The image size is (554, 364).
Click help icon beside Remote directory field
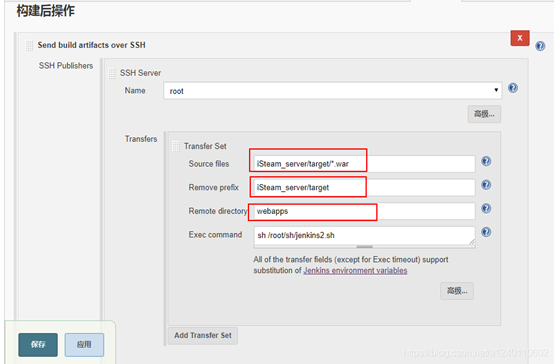[x=486, y=209]
